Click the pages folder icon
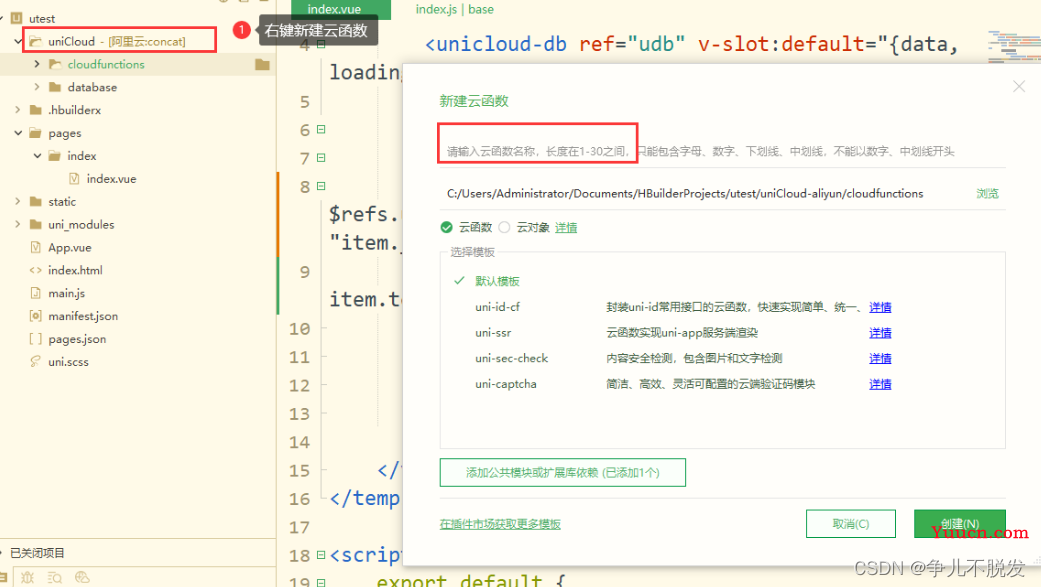1041x587 pixels. [x=36, y=133]
